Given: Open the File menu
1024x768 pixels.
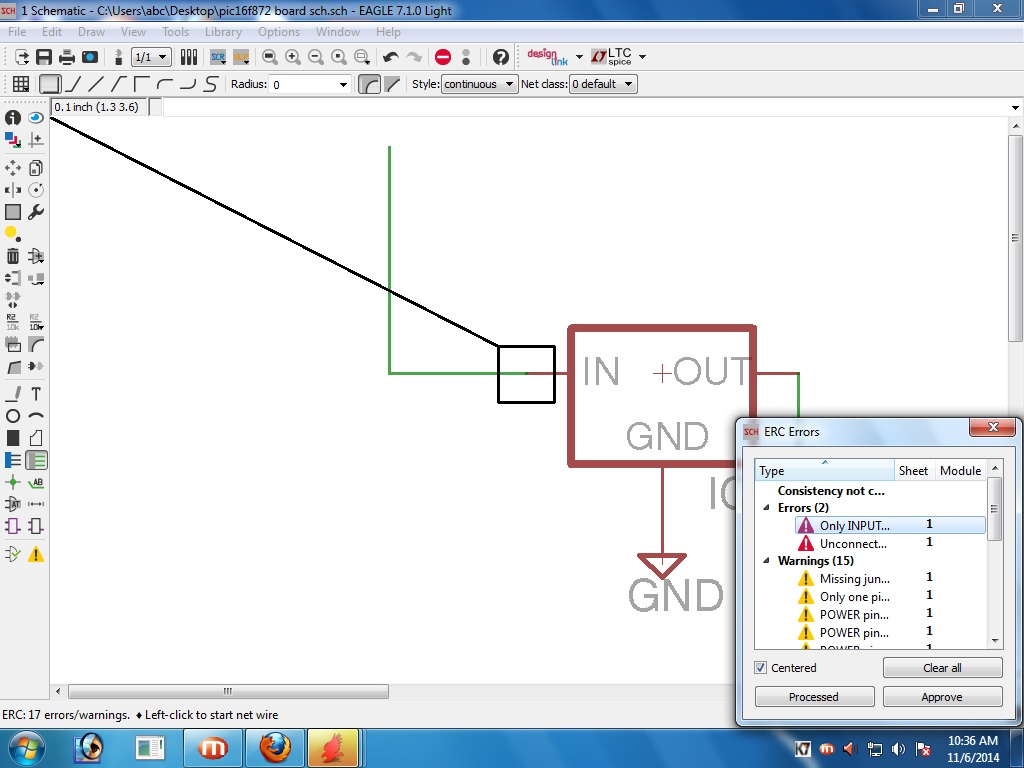Looking at the screenshot, I should 17,31.
